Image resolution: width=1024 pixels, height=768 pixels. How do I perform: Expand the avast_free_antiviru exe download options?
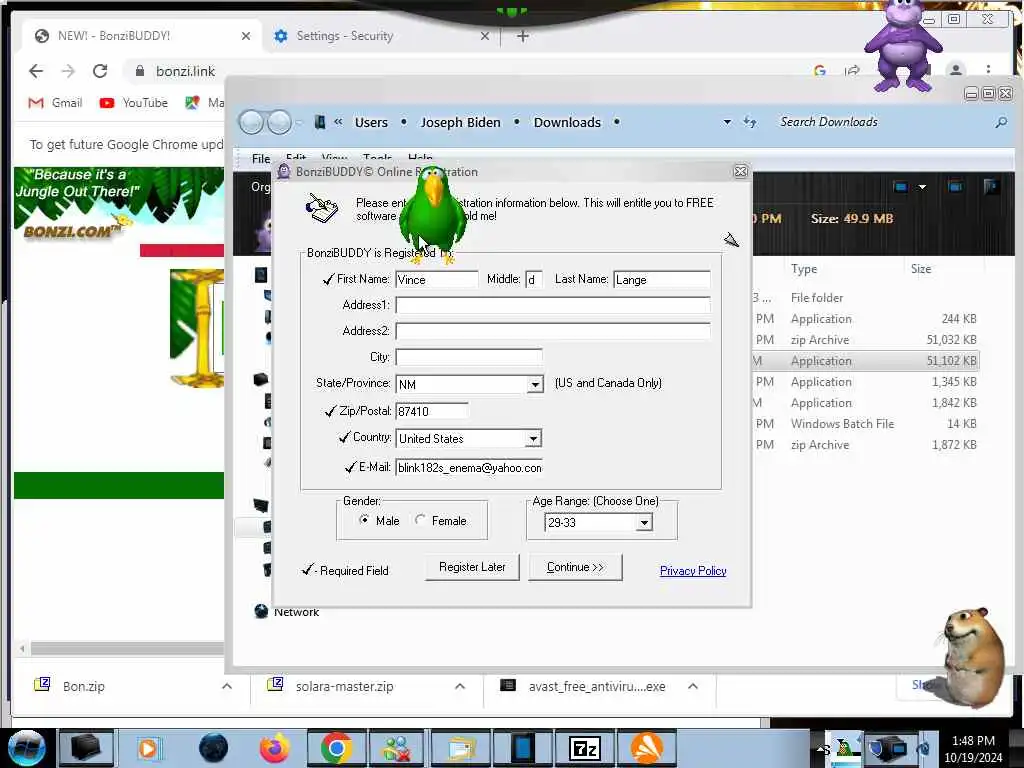[x=693, y=686]
